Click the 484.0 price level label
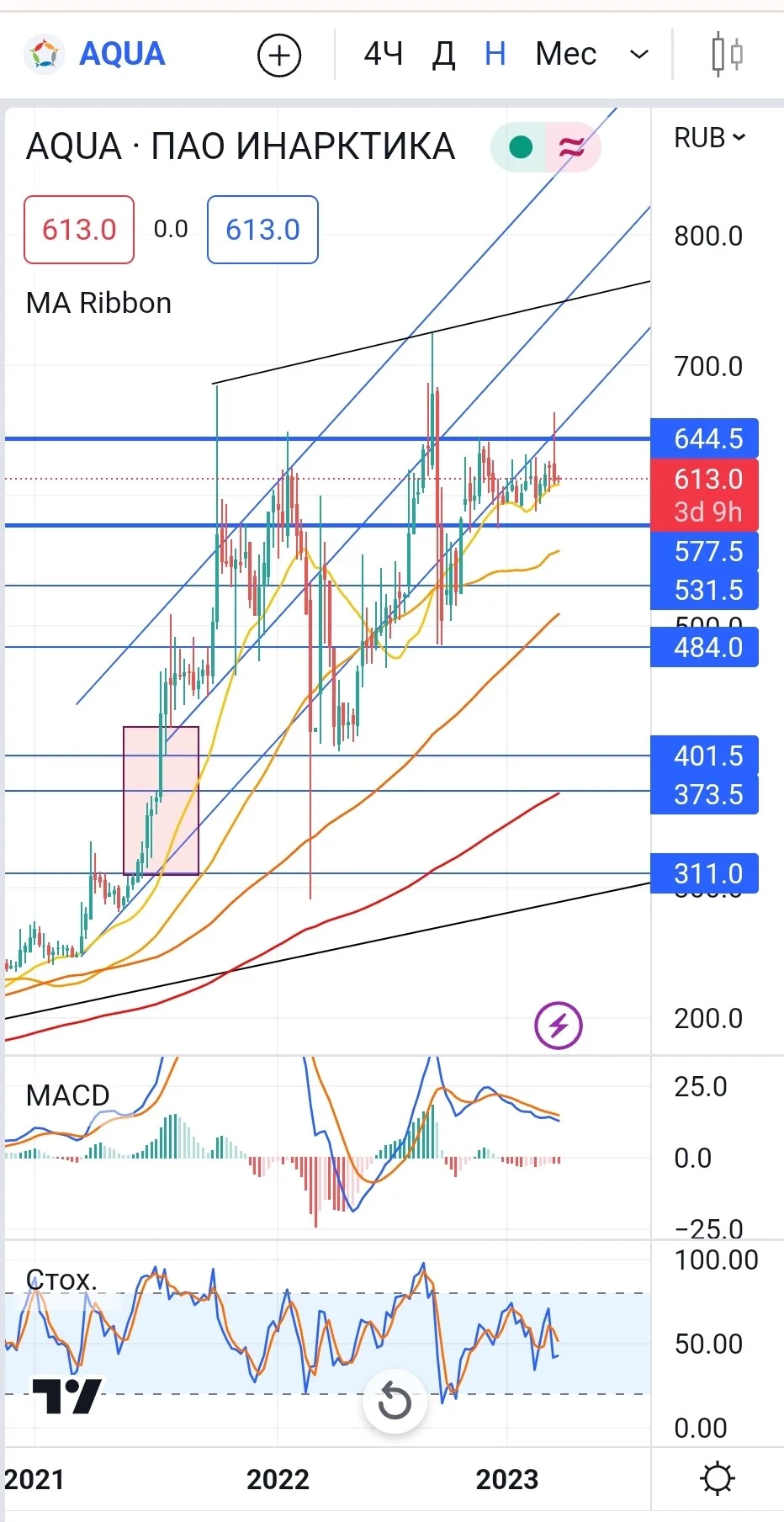 (705, 647)
